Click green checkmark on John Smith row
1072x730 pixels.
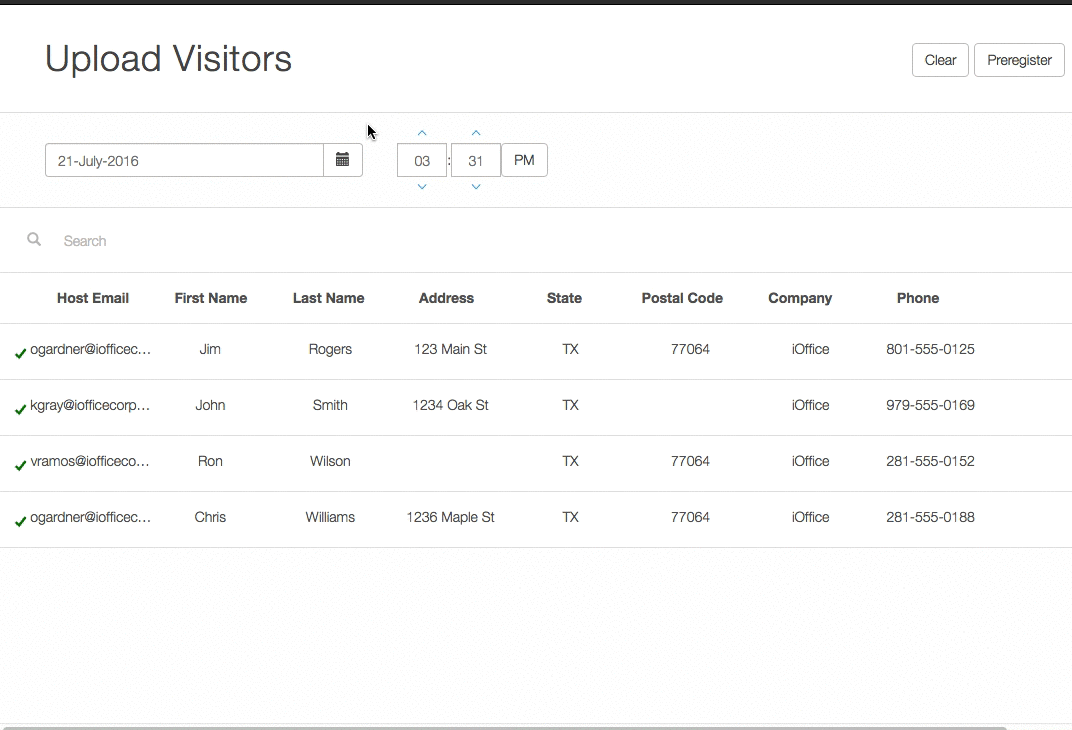pos(20,409)
